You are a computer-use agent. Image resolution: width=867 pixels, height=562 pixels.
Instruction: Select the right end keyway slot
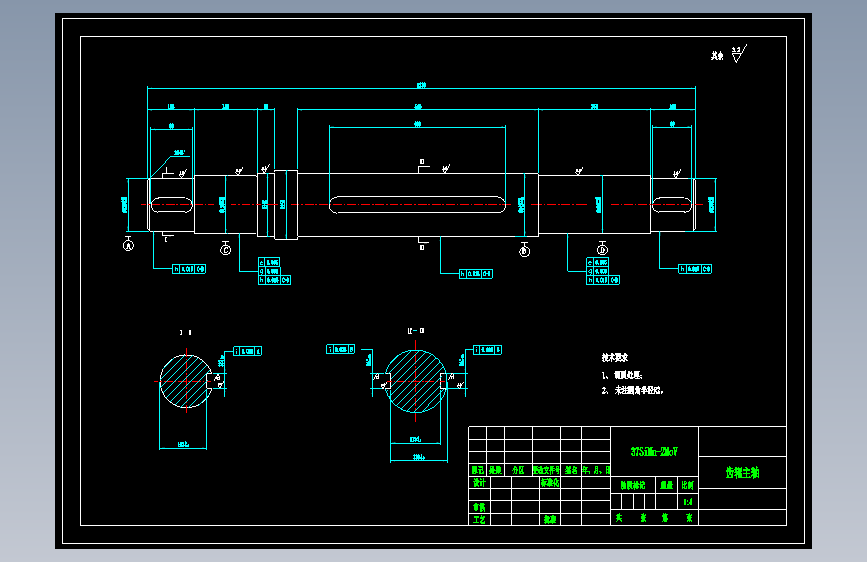(672, 205)
